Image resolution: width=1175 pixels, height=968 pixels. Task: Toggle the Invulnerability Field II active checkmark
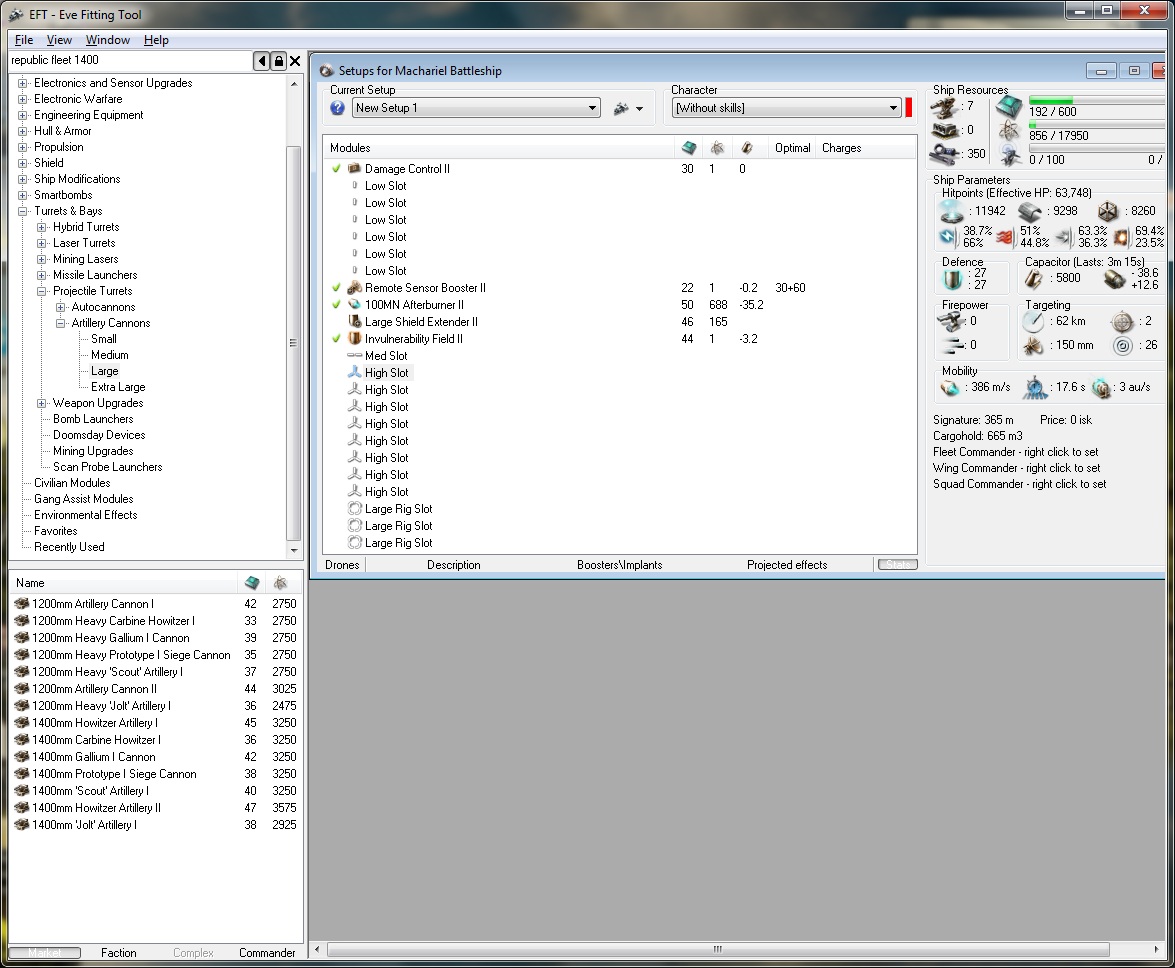pos(337,339)
